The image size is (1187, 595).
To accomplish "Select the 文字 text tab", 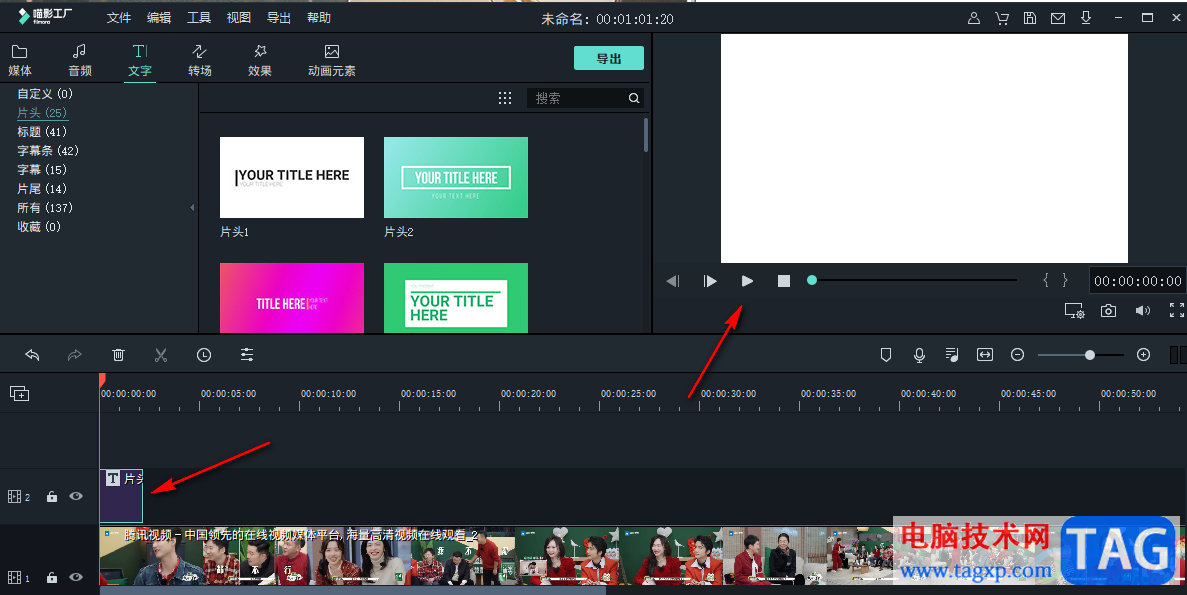I will (140, 61).
